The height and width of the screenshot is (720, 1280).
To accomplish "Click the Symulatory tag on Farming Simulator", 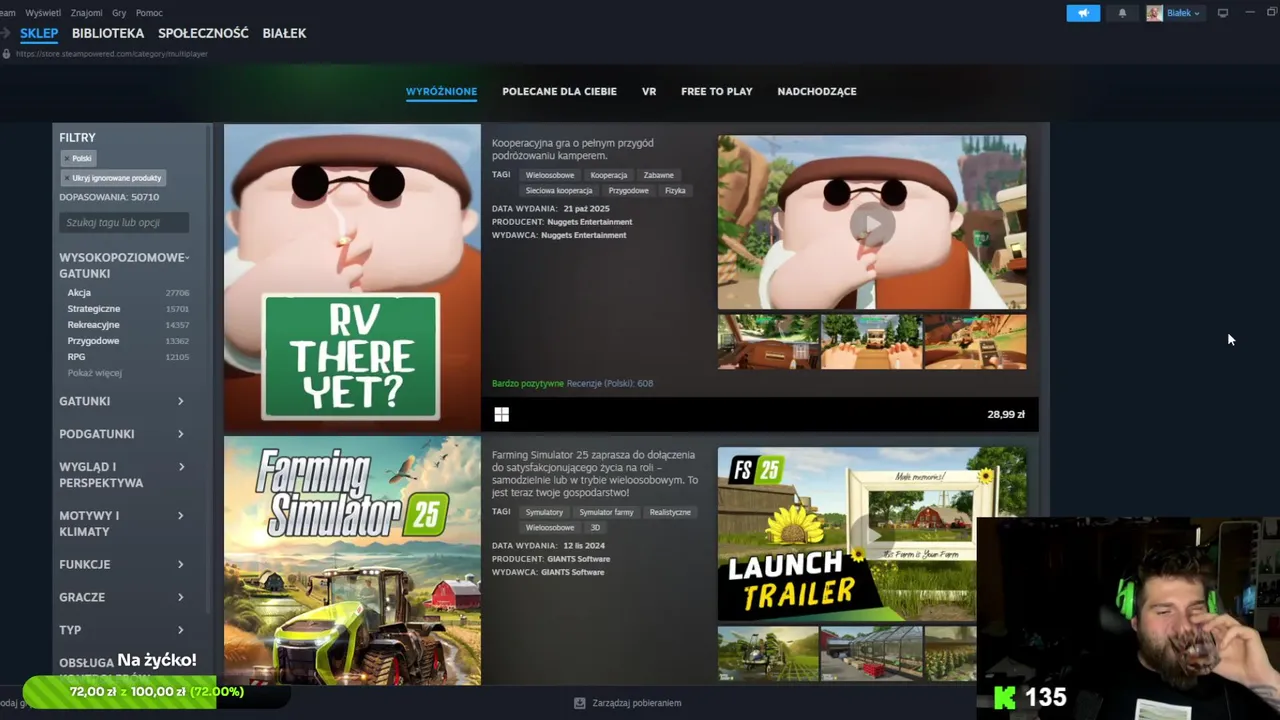I will tap(544, 512).
